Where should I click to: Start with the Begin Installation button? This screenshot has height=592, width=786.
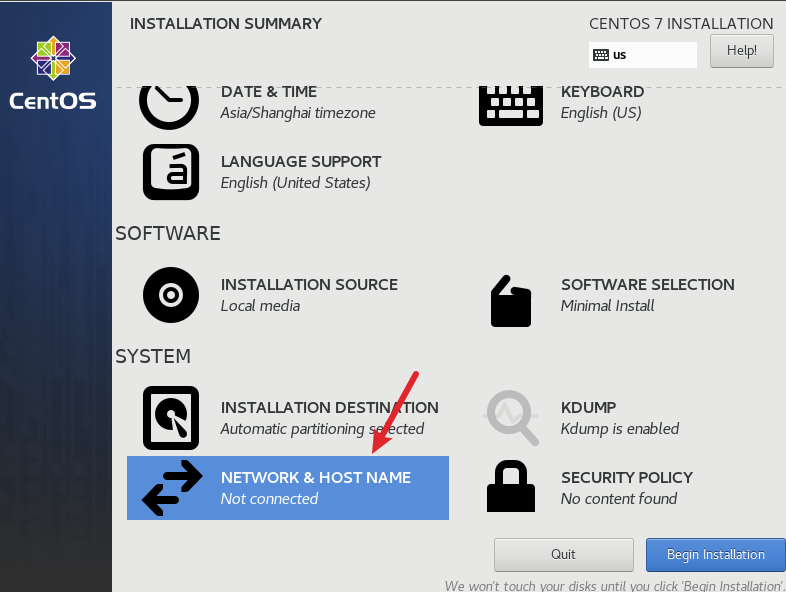[x=715, y=554]
